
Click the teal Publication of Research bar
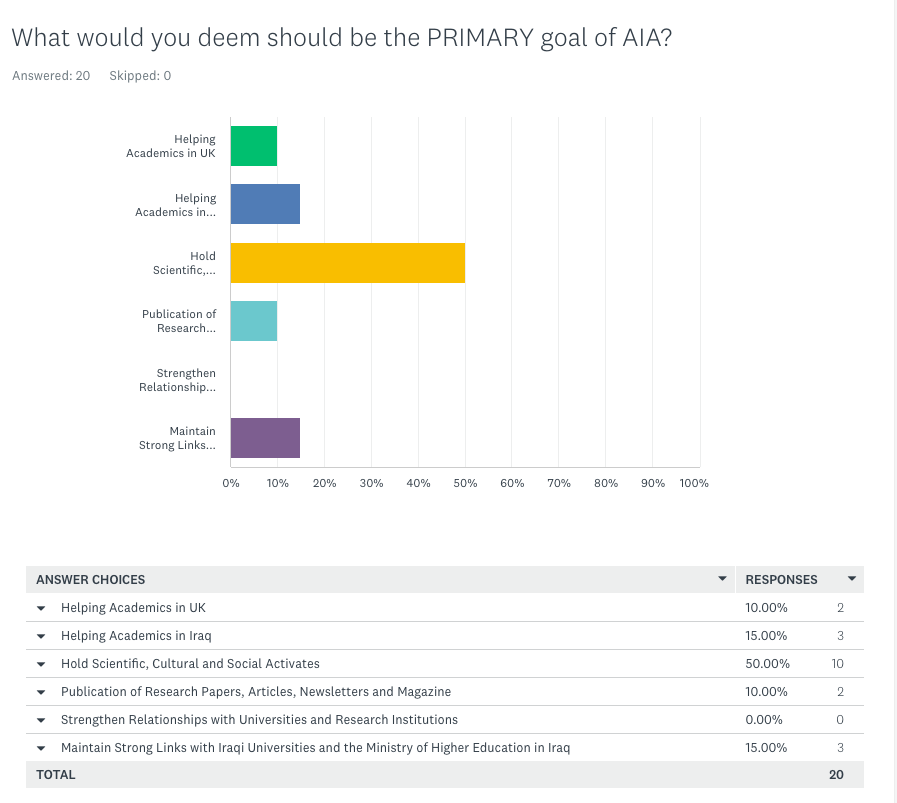click(x=254, y=321)
